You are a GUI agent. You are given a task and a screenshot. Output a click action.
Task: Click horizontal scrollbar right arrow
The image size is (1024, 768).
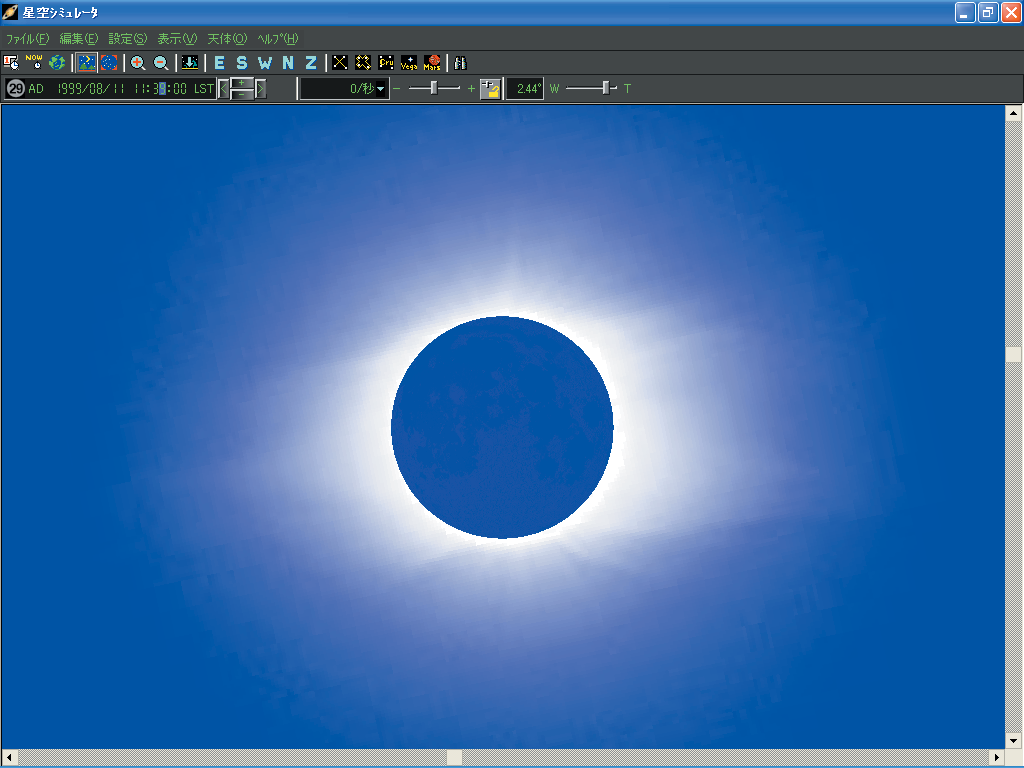click(997, 758)
